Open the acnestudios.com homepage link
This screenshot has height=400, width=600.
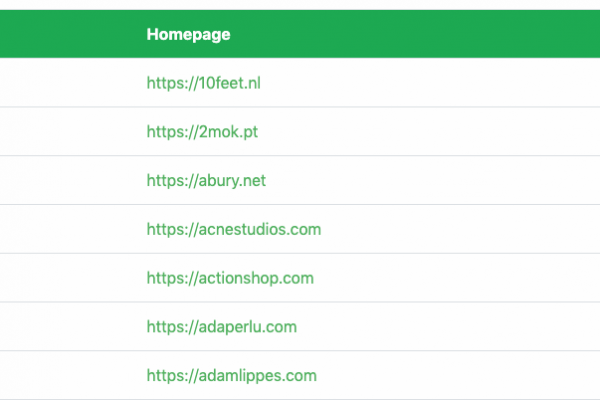tap(233, 230)
